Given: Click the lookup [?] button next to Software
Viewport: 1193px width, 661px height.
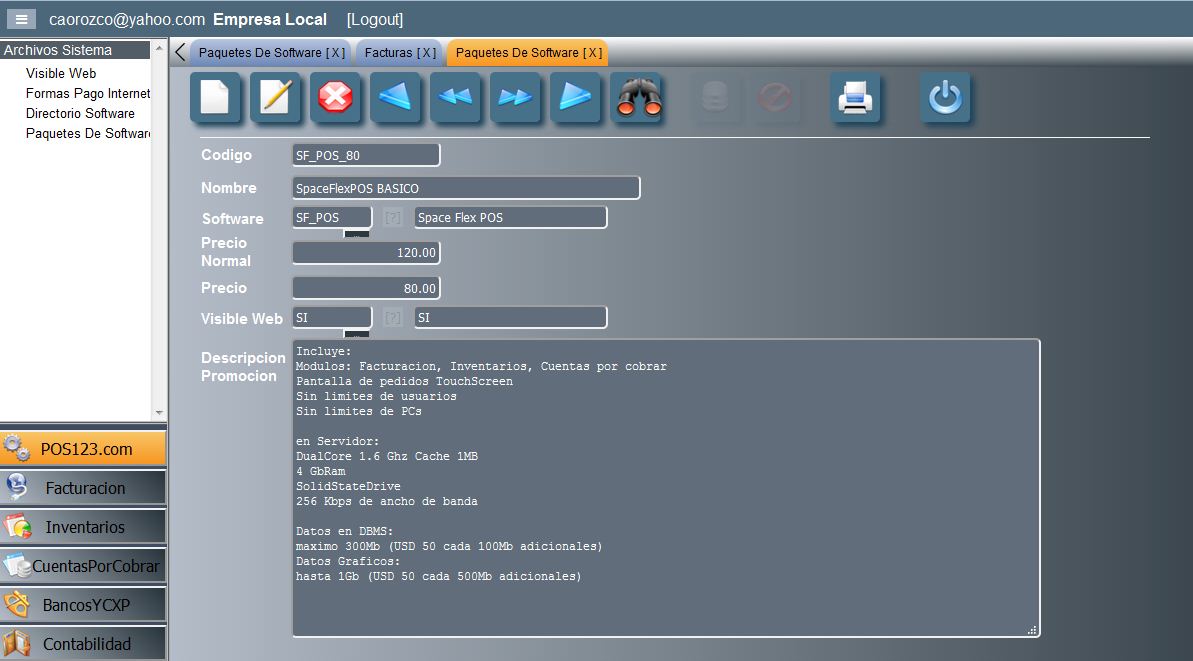Looking at the screenshot, I should 393,218.
